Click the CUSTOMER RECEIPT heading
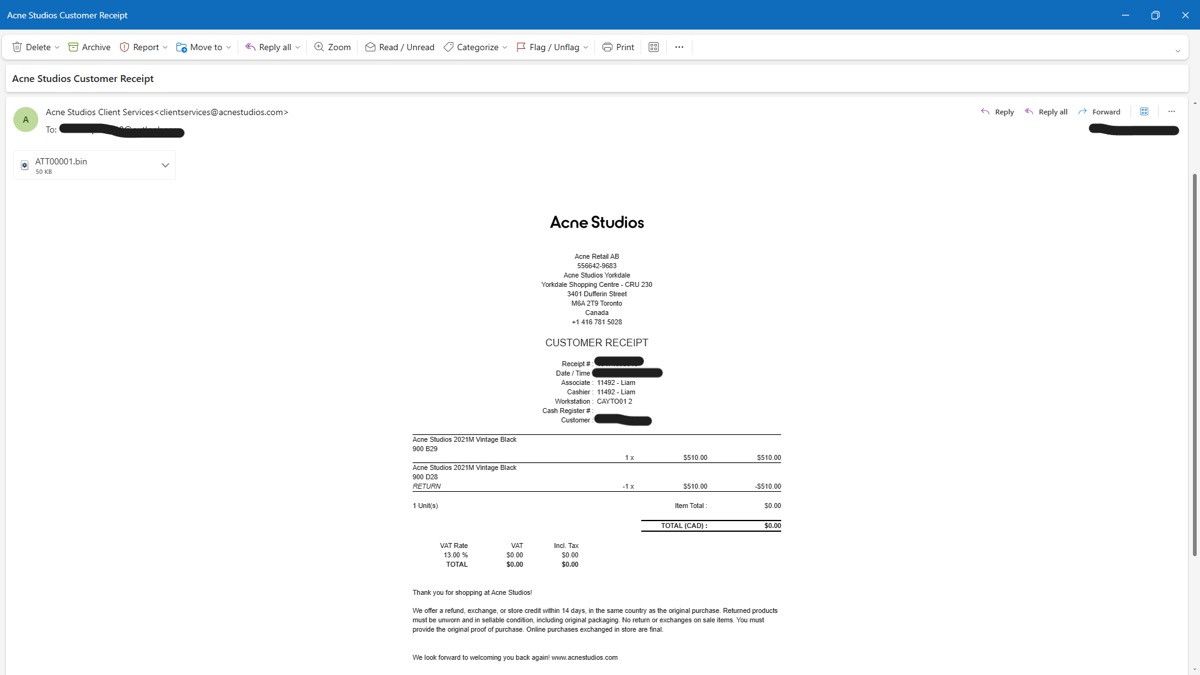 tap(597, 343)
